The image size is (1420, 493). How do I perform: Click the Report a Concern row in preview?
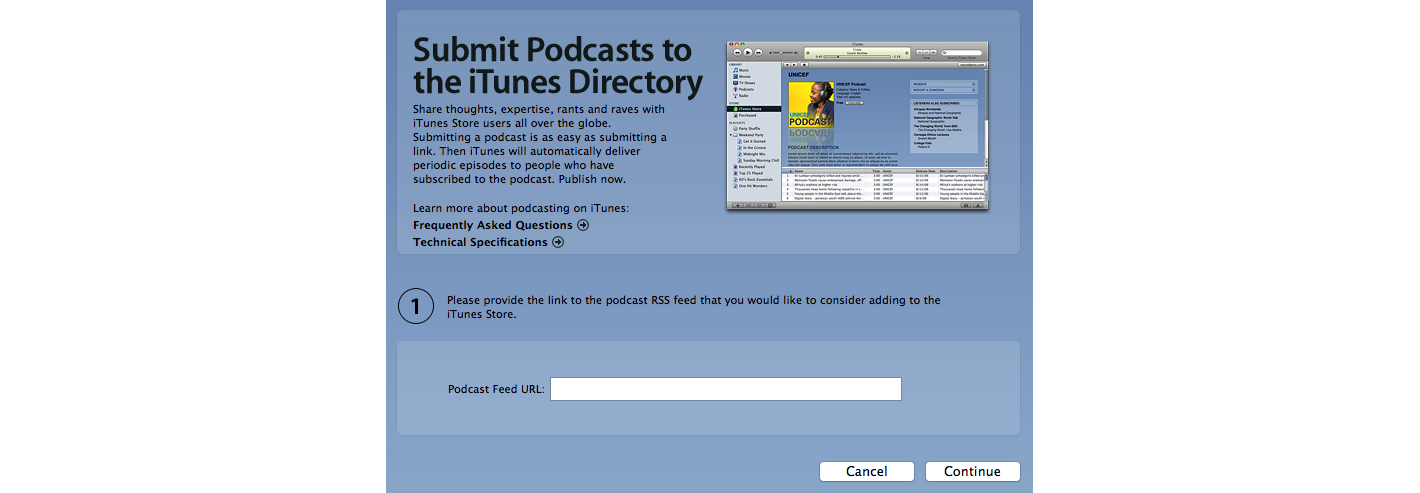[x=944, y=90]
